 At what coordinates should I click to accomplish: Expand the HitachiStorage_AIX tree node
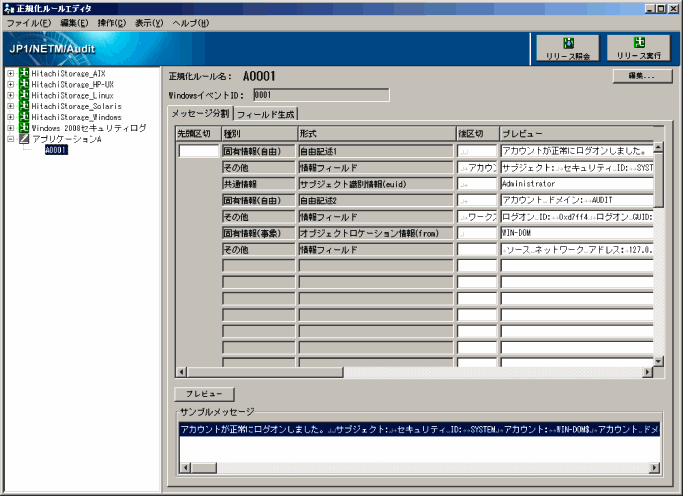[x=10, y=74]
